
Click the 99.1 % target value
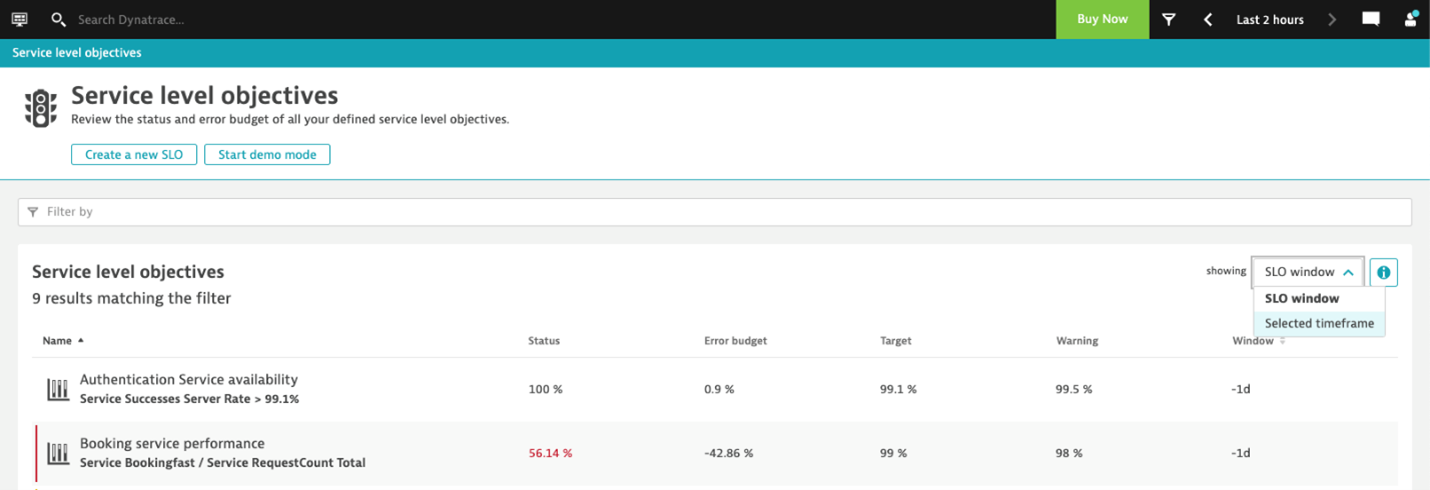tap(898, 389)
